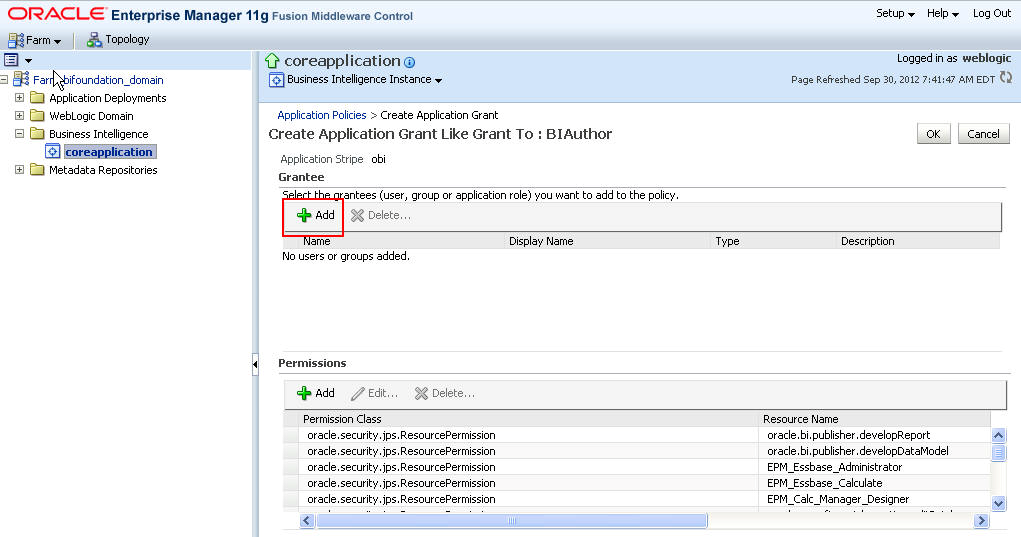
Task: Click Permission Class column header
Action: (x=528, y=419)
